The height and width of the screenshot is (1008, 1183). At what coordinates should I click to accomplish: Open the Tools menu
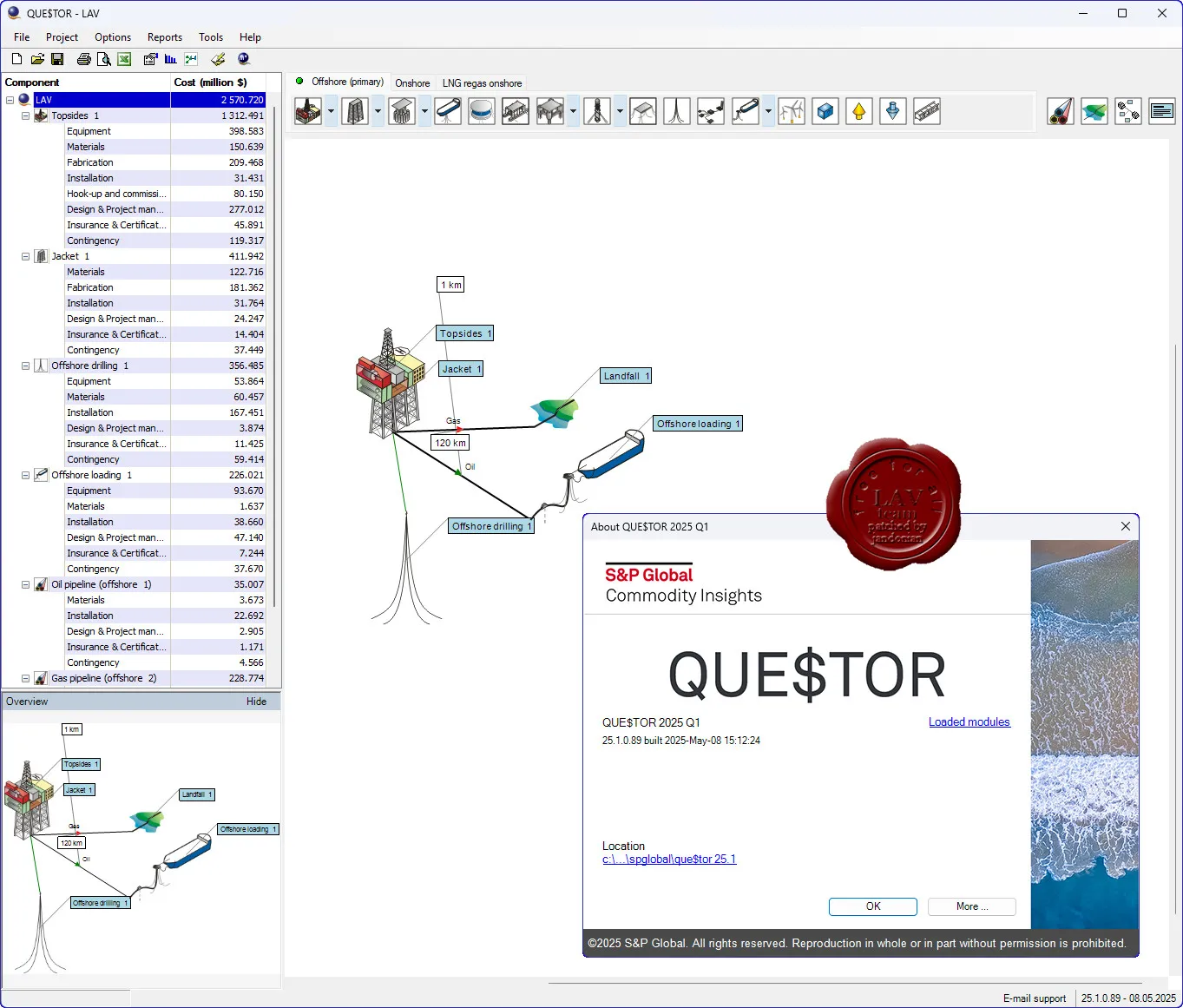pyautogui.click(x=211, y=37)
